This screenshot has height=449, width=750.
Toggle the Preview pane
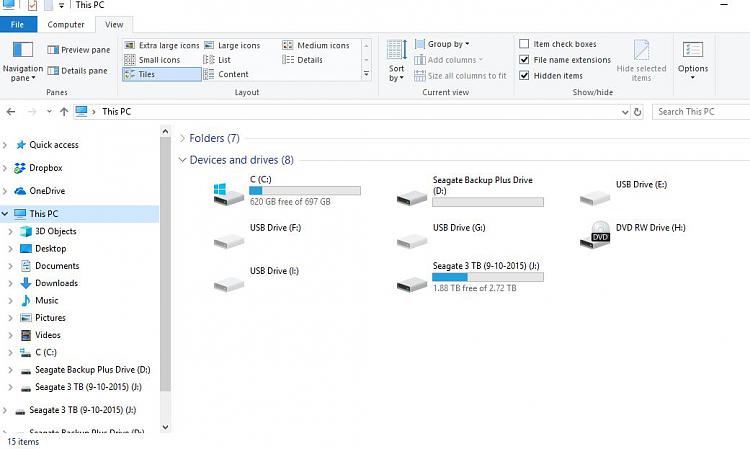(x=79, y=50)
